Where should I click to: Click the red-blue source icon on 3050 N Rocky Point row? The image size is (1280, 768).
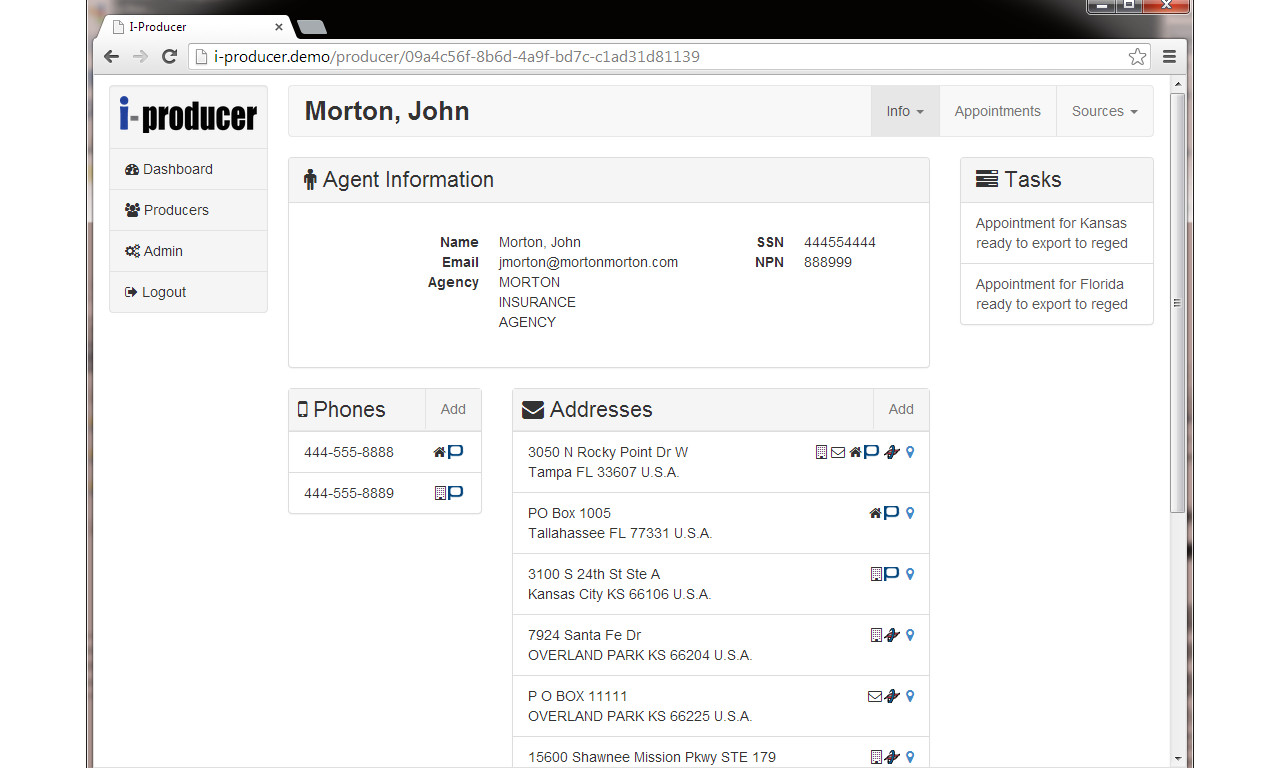(892, 452)
